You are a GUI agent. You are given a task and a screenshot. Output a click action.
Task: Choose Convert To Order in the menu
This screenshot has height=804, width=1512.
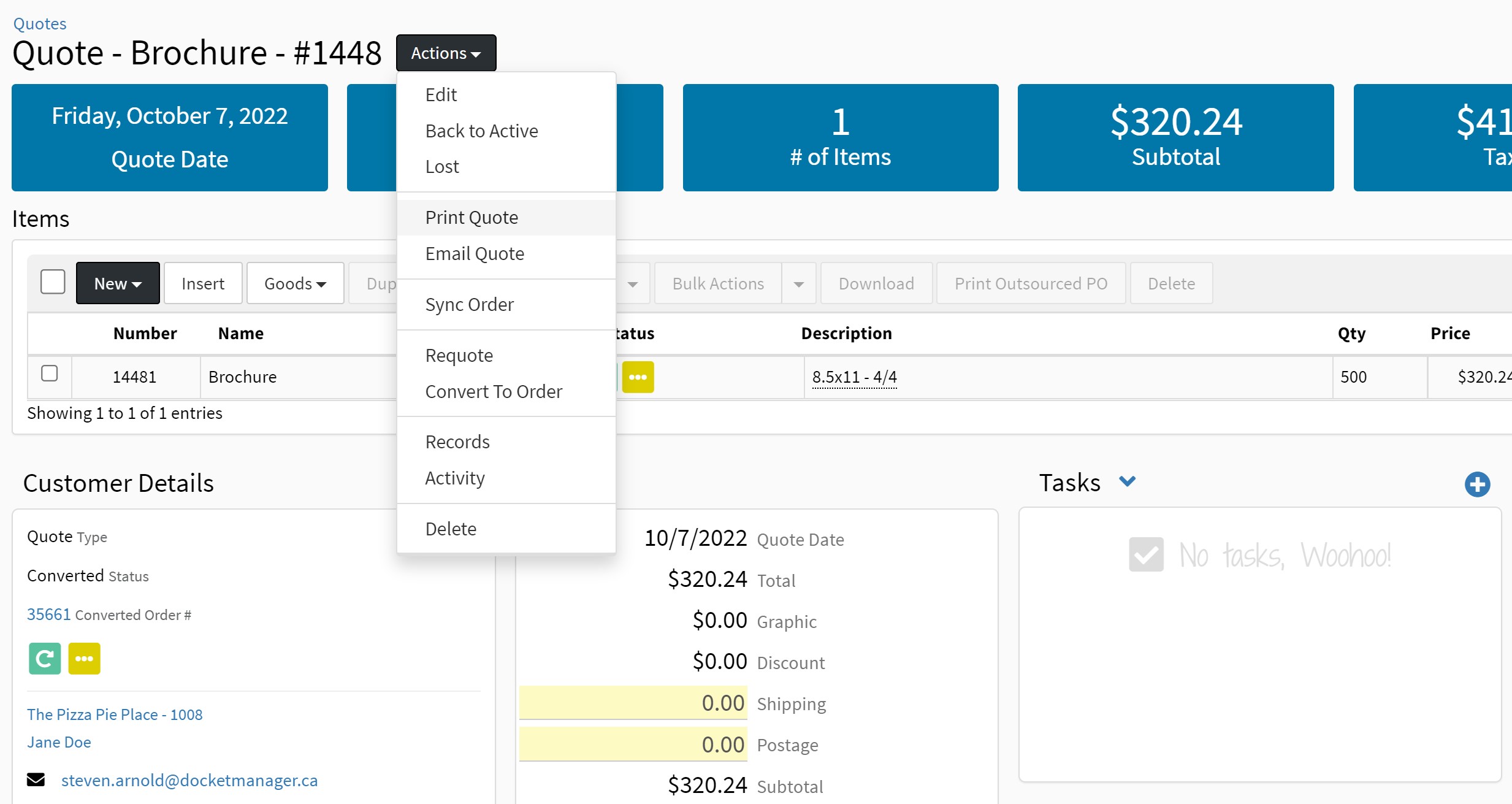click(494, 391)
